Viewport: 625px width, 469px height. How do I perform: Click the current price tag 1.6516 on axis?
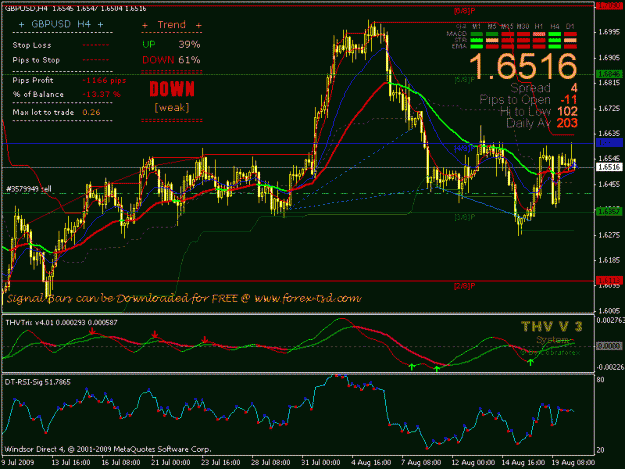tap(609, 167)
